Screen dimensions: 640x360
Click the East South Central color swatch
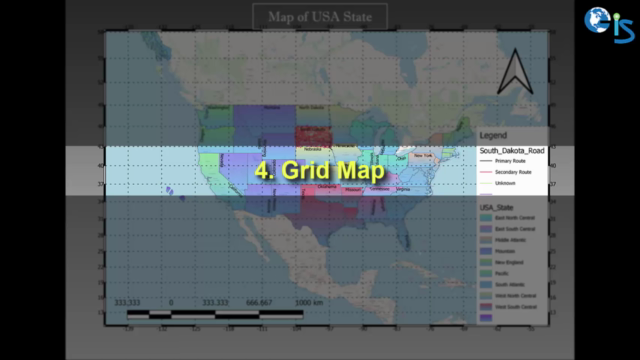(x=486, y=229)
